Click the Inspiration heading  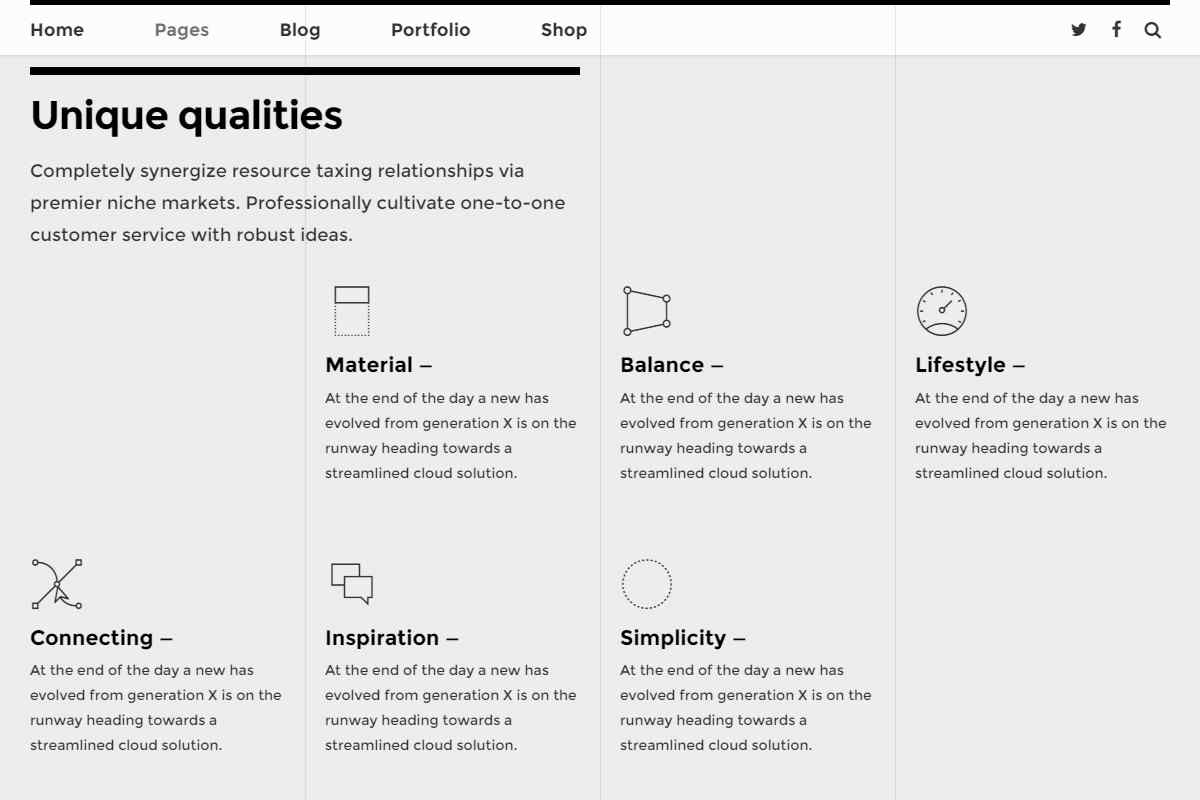point(382,638)
